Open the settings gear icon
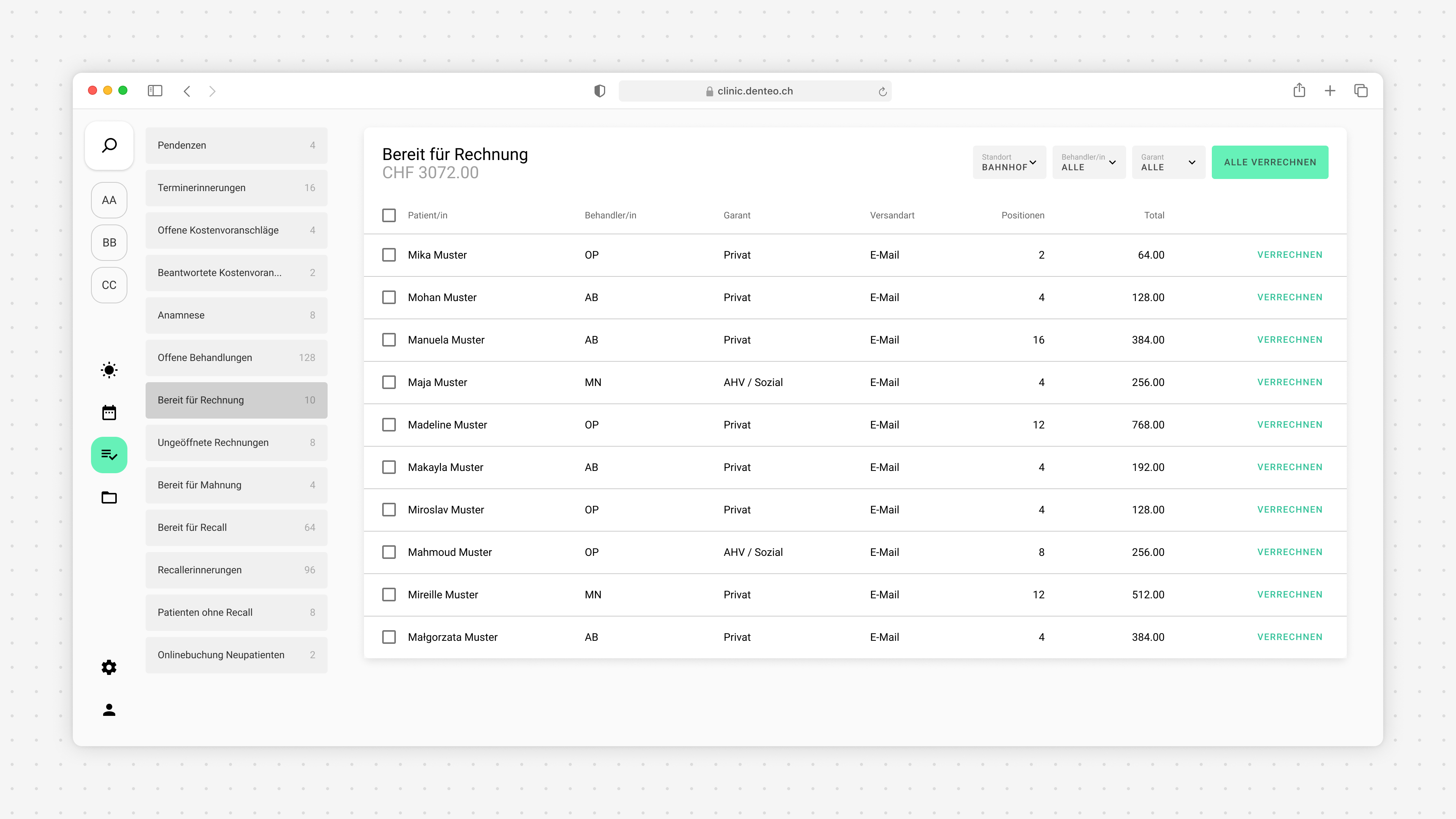Image resolution: width=1456 pixels, height=819 pixels. [109, 667]
